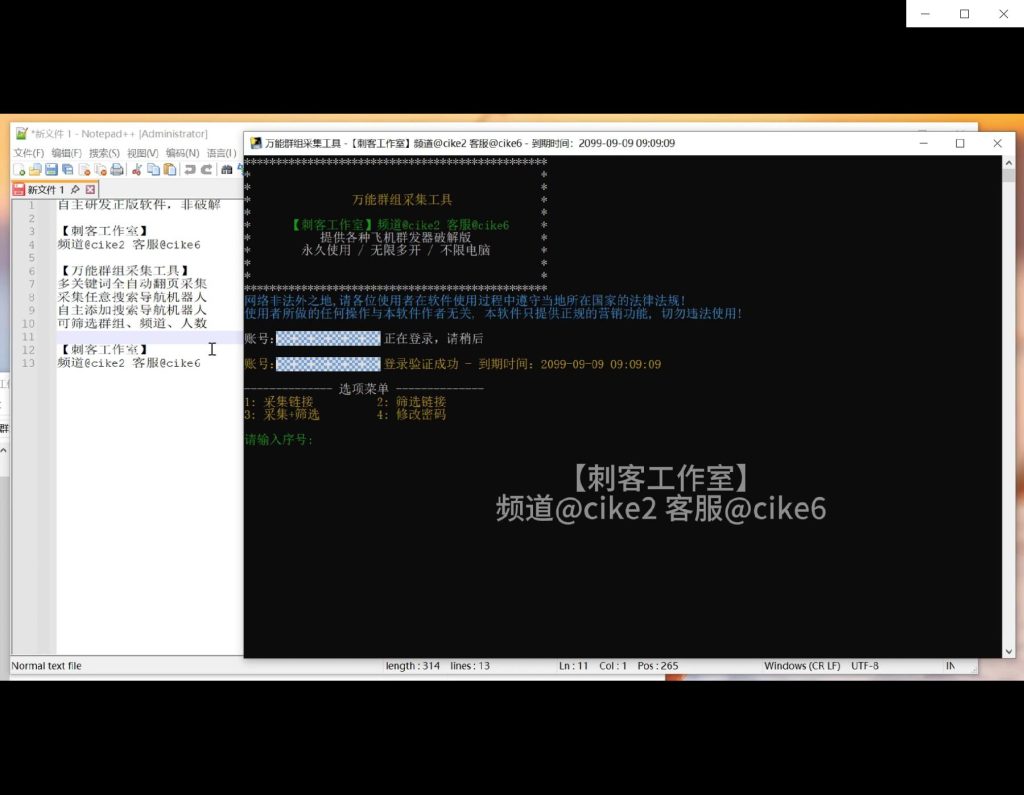Click the console scrollbar down arrow
Screen dimensions: 1024x795
pyautogui.click(x=1009, y=651)
